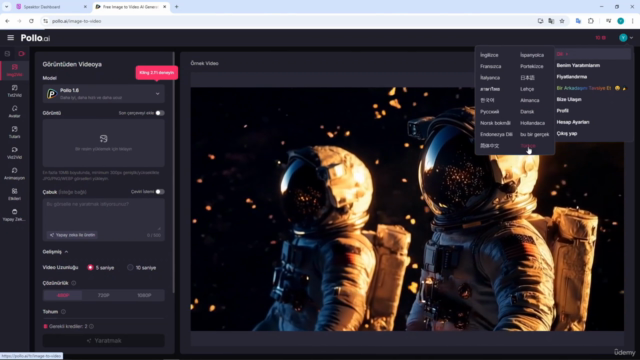
Task: Select İngilizce language
Action: click(489, 55)
